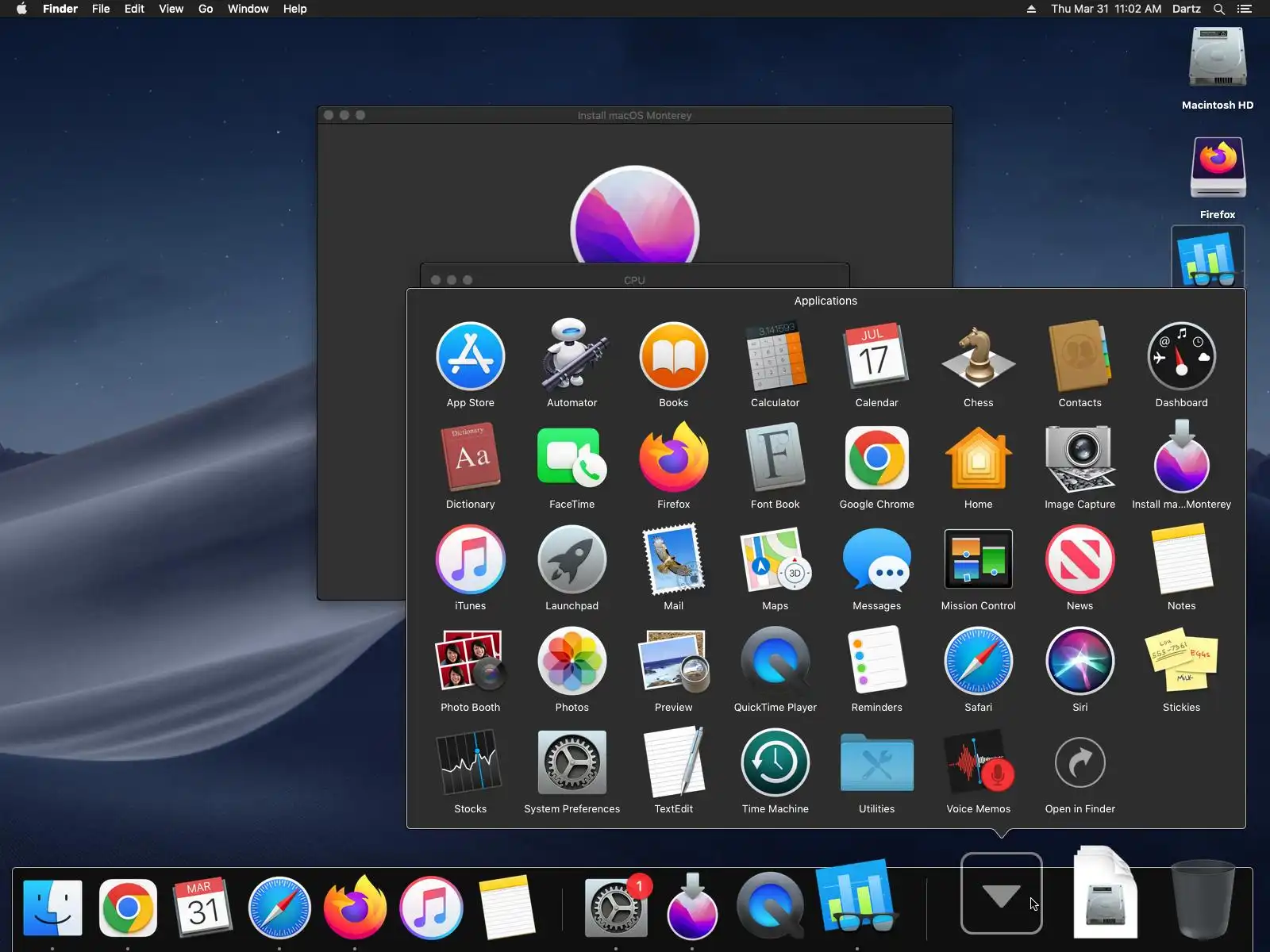Image resolution: width=1270 pixels, height=952 pixels.
Task: Launch Safari from the Applications stack grid
Action: pyautogui.click(x=978, y=661)
